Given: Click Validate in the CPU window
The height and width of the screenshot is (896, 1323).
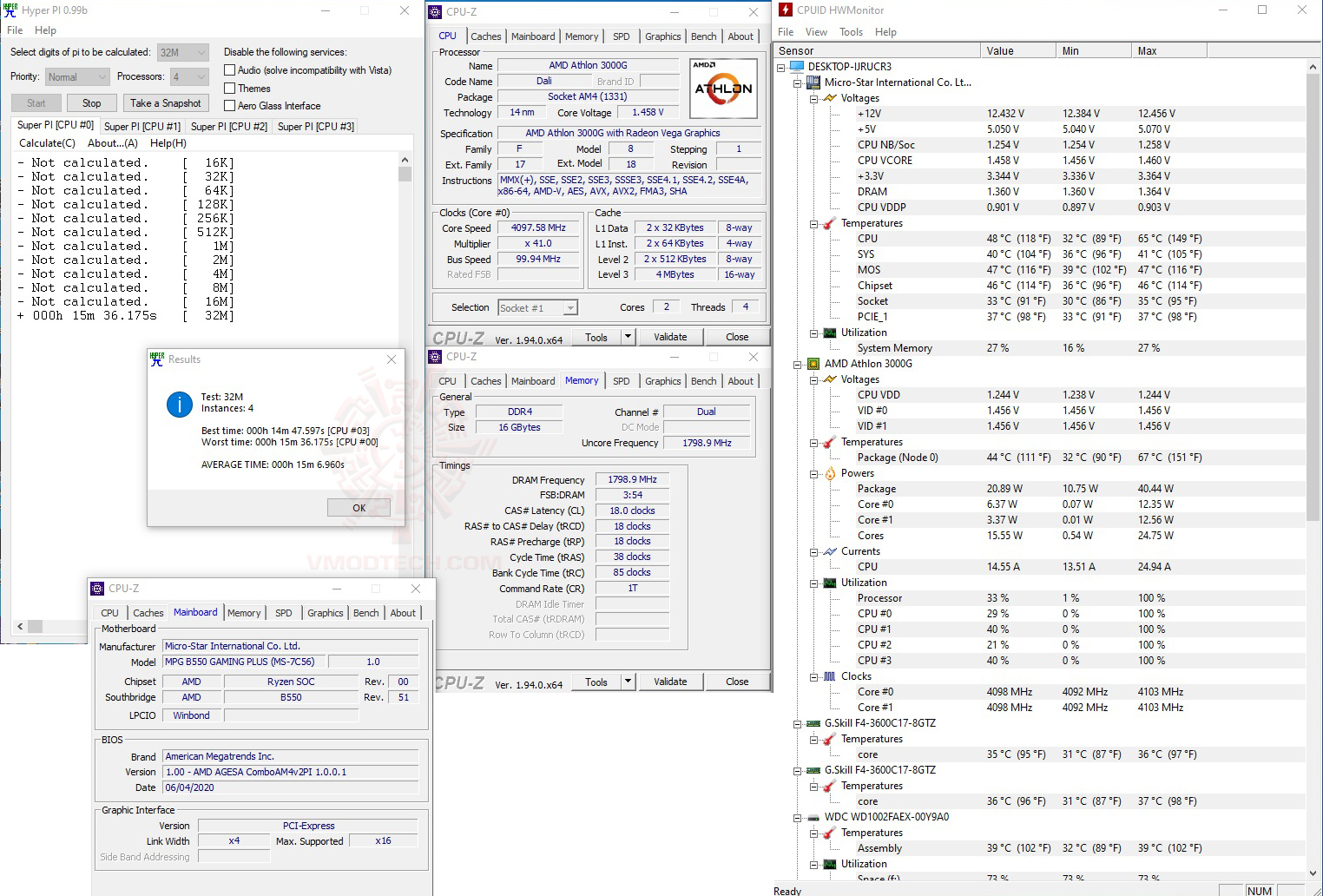Looking at the screenshot, I should tap(670, 337).
